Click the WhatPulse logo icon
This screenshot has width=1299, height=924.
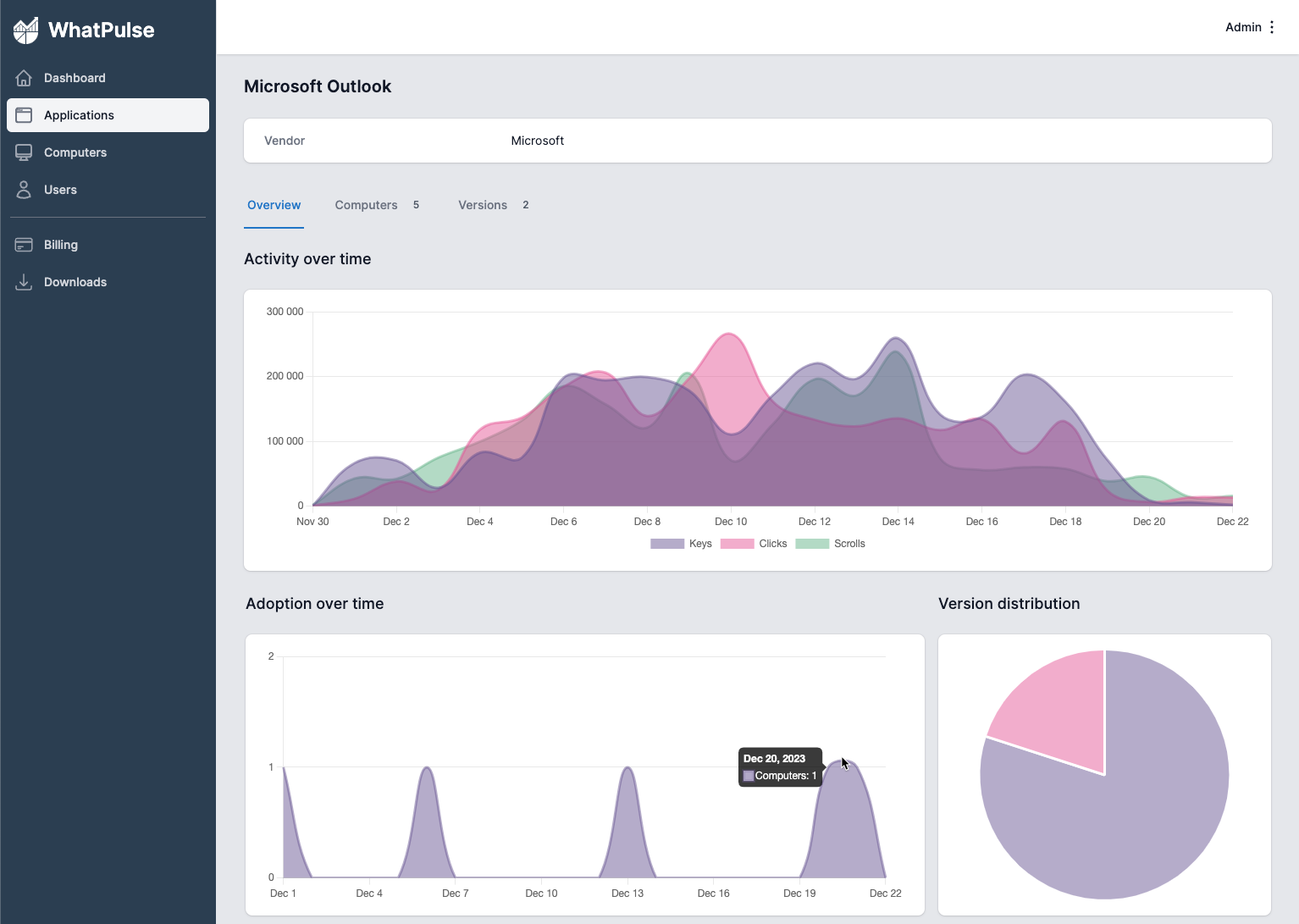click(25, 30)
